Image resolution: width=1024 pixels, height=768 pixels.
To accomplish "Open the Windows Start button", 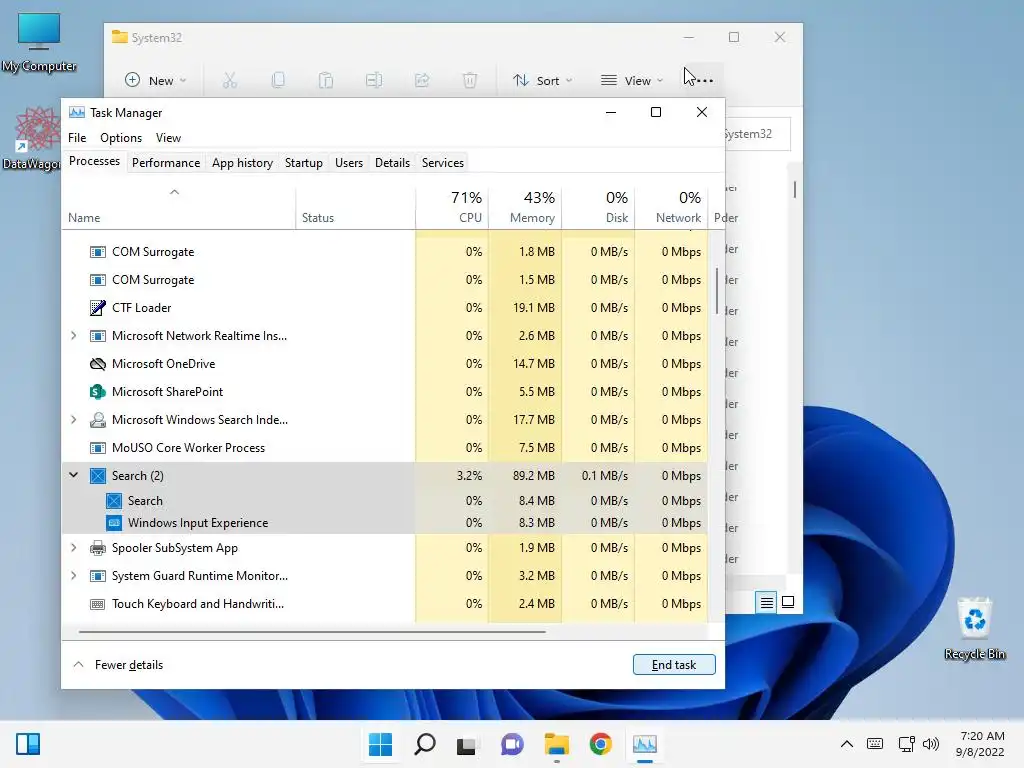I will [x=380, y=744].
